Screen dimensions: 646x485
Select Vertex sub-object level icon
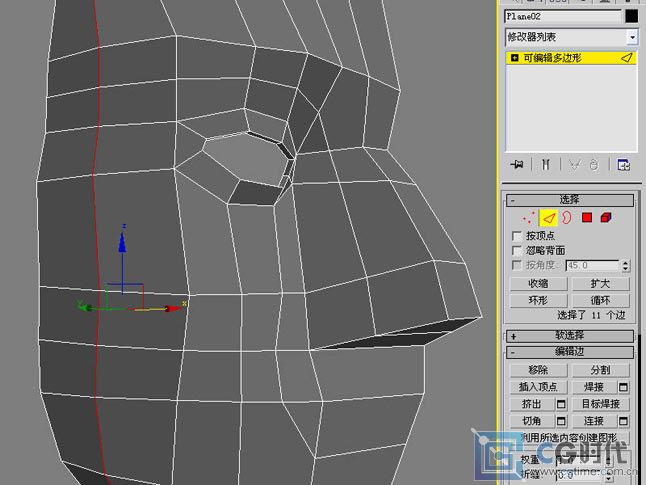point(530,217)
